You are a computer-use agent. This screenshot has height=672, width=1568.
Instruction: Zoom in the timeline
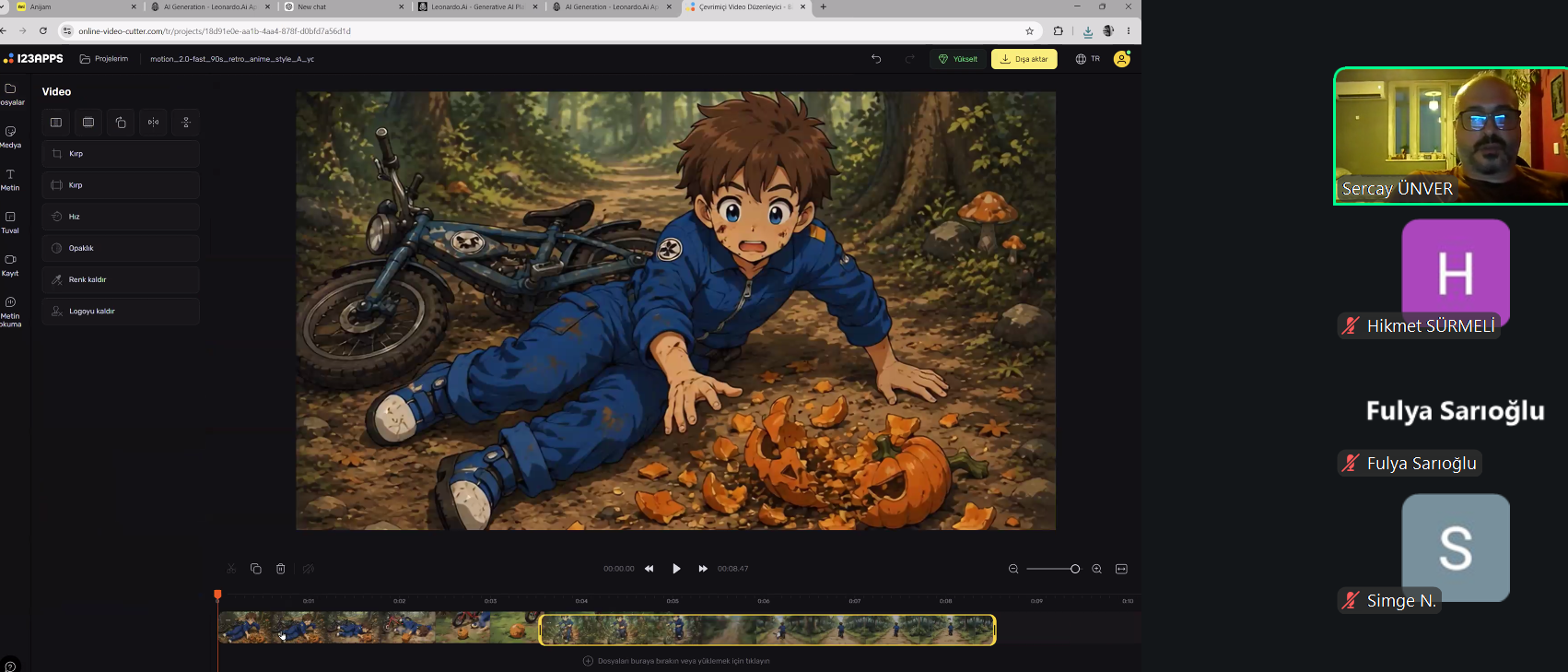tap(1096, 569)
